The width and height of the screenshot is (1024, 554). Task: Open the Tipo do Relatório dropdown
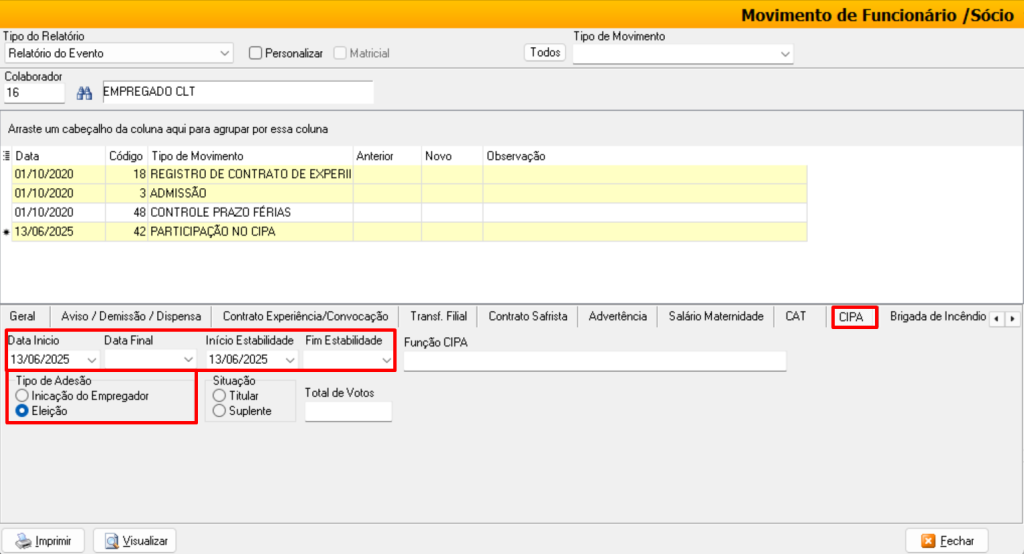point(225,53)
